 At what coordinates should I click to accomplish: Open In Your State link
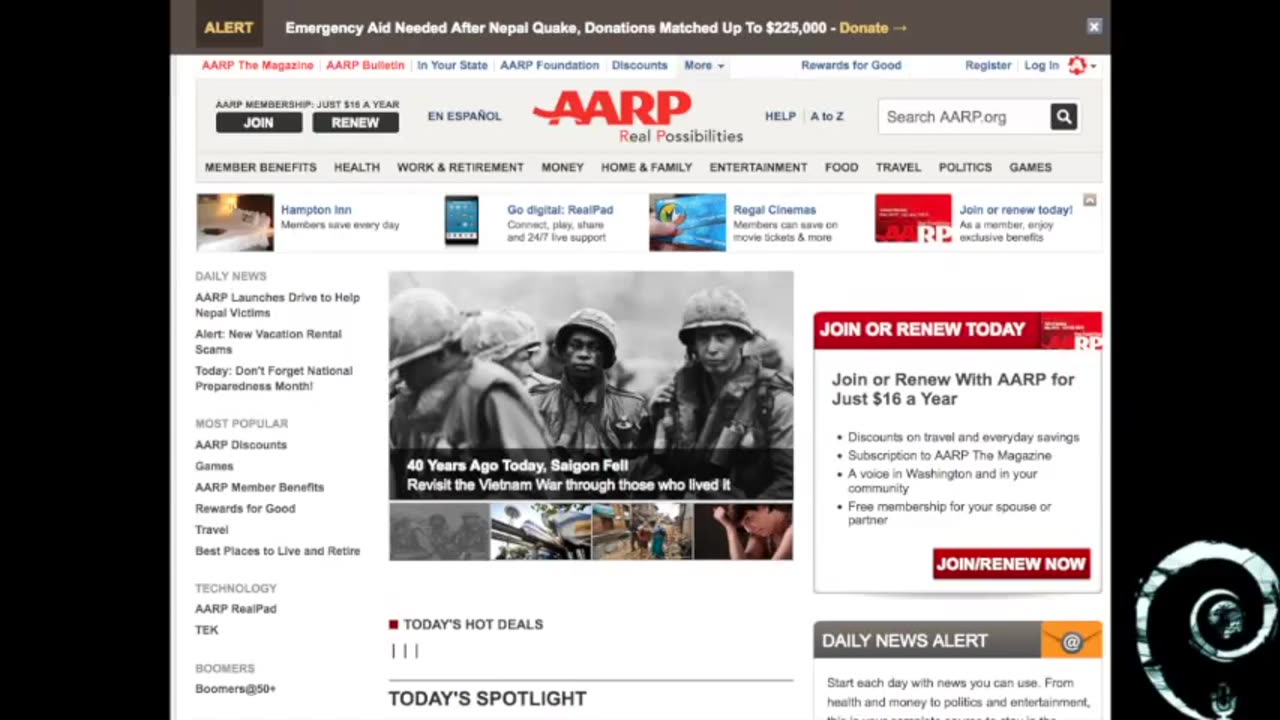coord(452,65)
